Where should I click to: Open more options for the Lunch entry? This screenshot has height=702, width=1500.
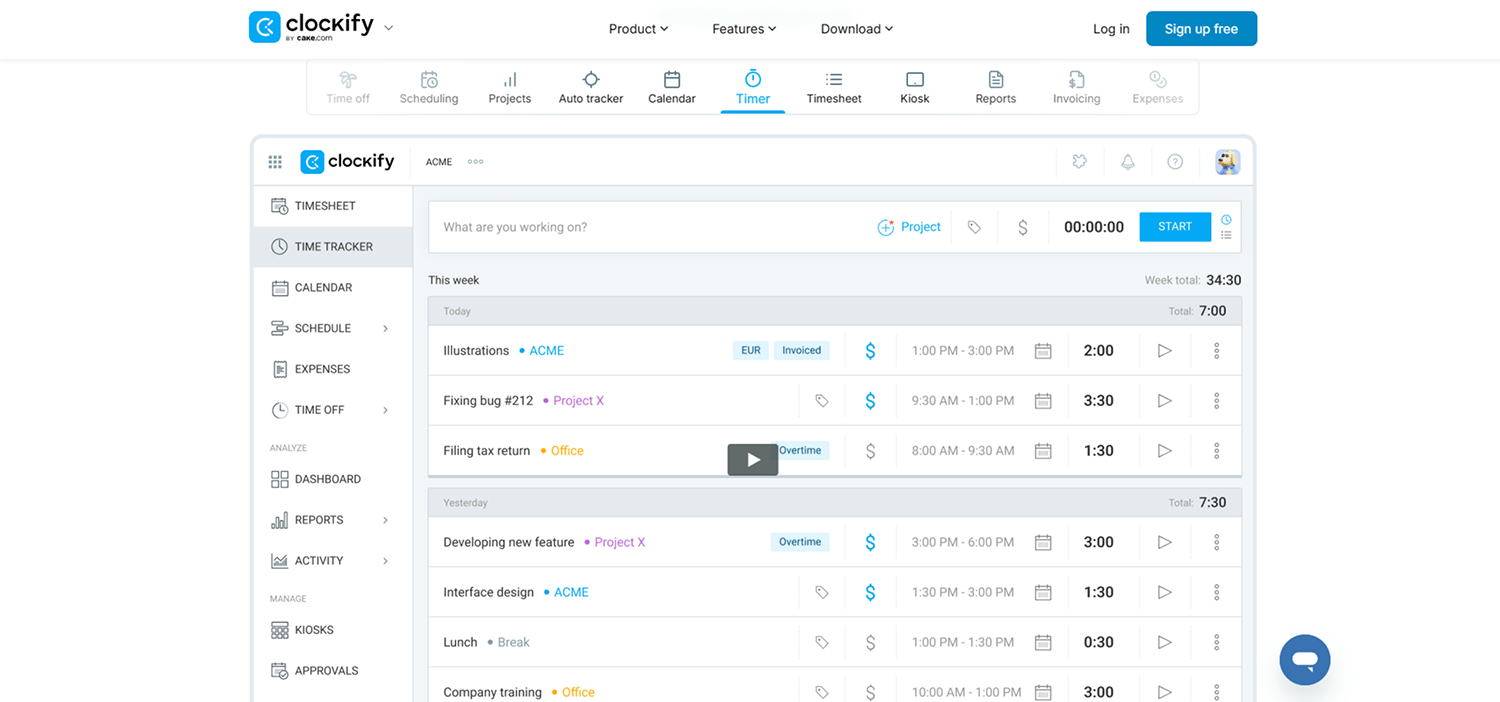pyautogui.click(x=1217, y=642)
